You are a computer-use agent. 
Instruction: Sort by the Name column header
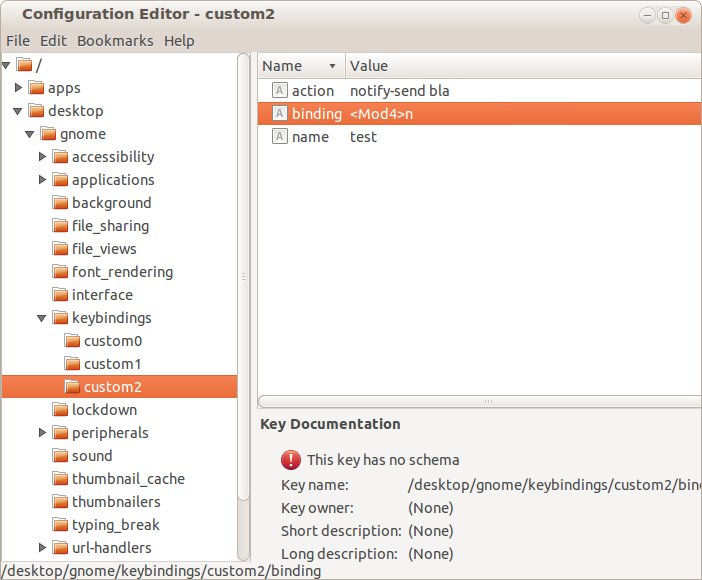pyautogui.click(x=301, y=66)
